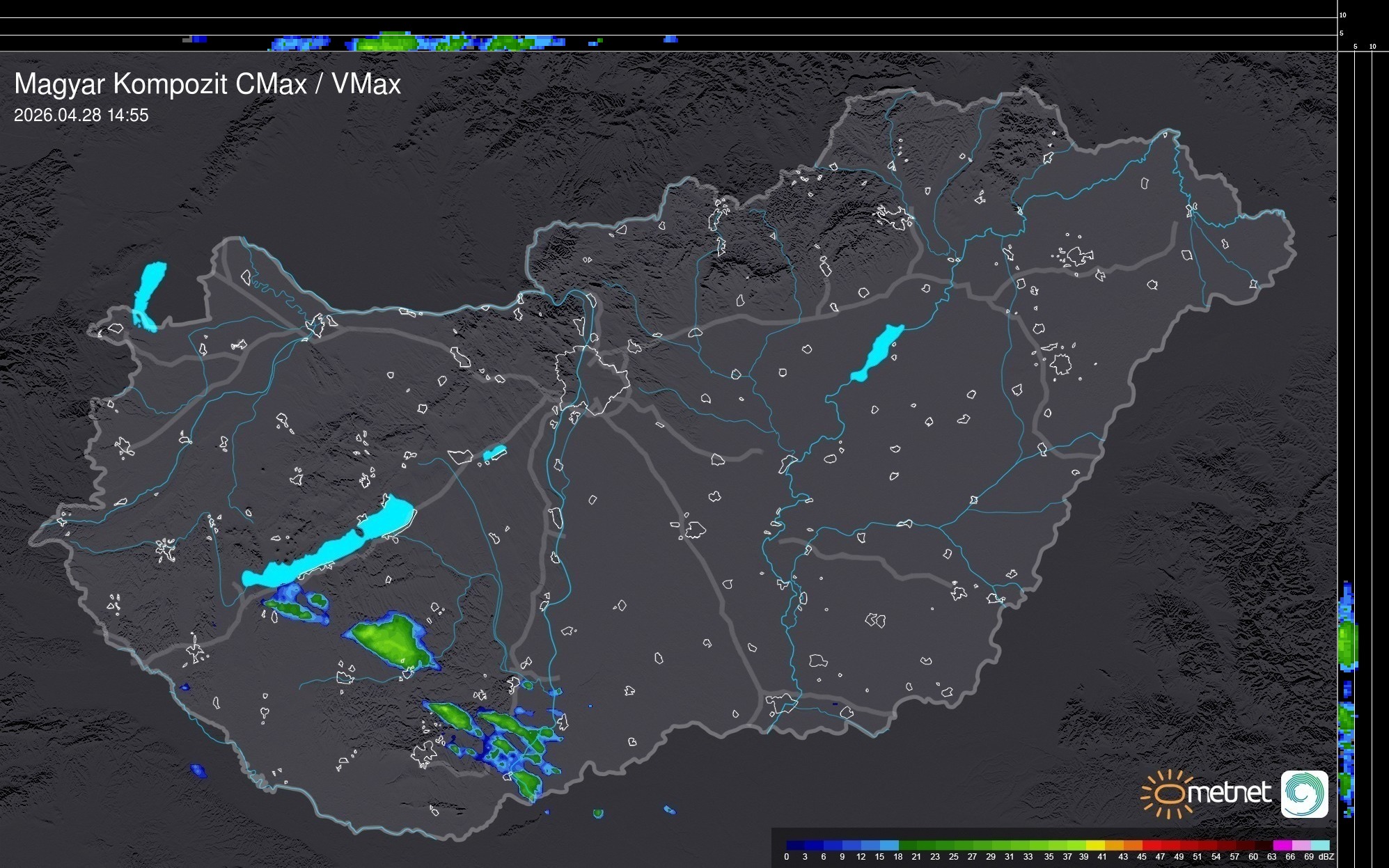Click the yellow 41 dBZ legend swatch
Screen dimensions: 1389x868
[1096, 845]
